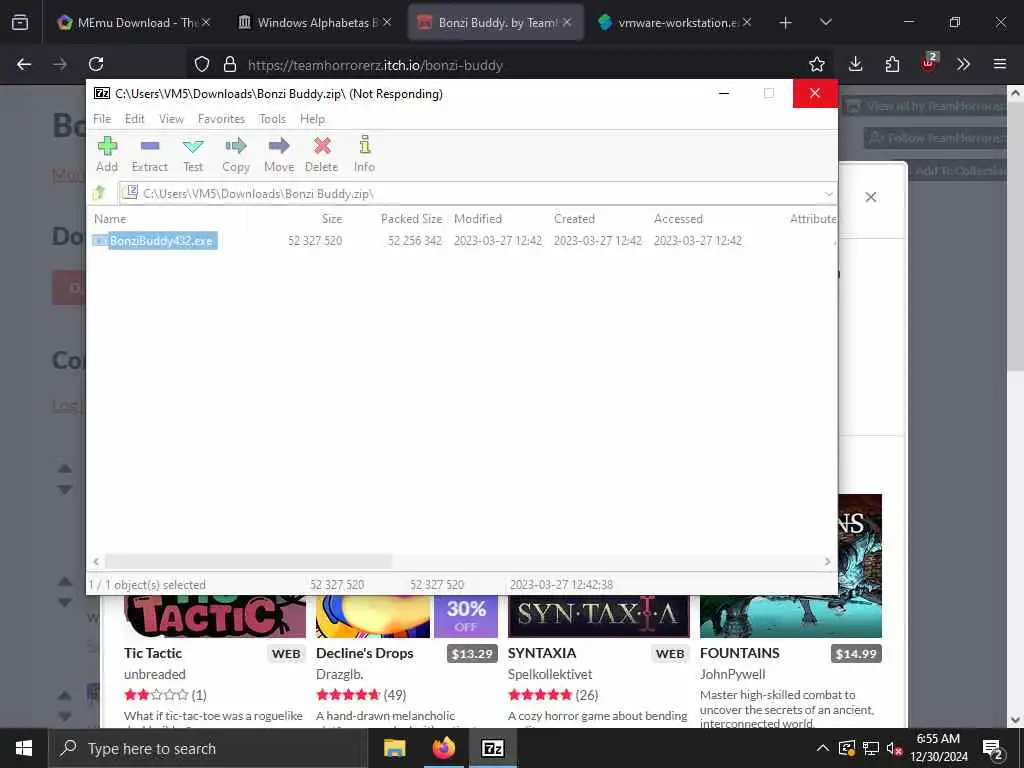This screenshot has width=1024, height=768.
Task: Open the FOUNTAINS game link
Action: 739,653
